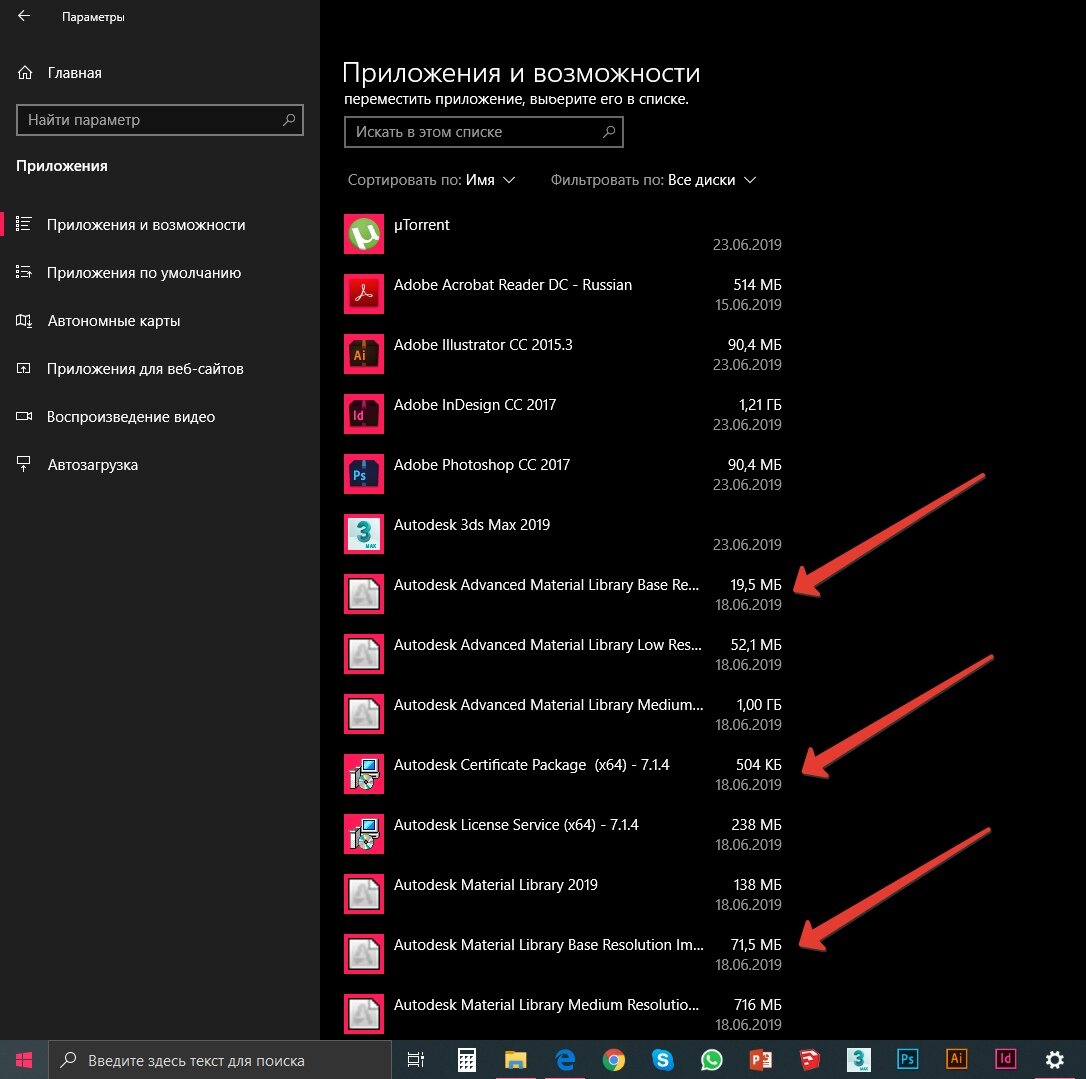Click magnifier icon in app list search
The width and height of the screenshot is (1086, 1079).
point(609,132)
